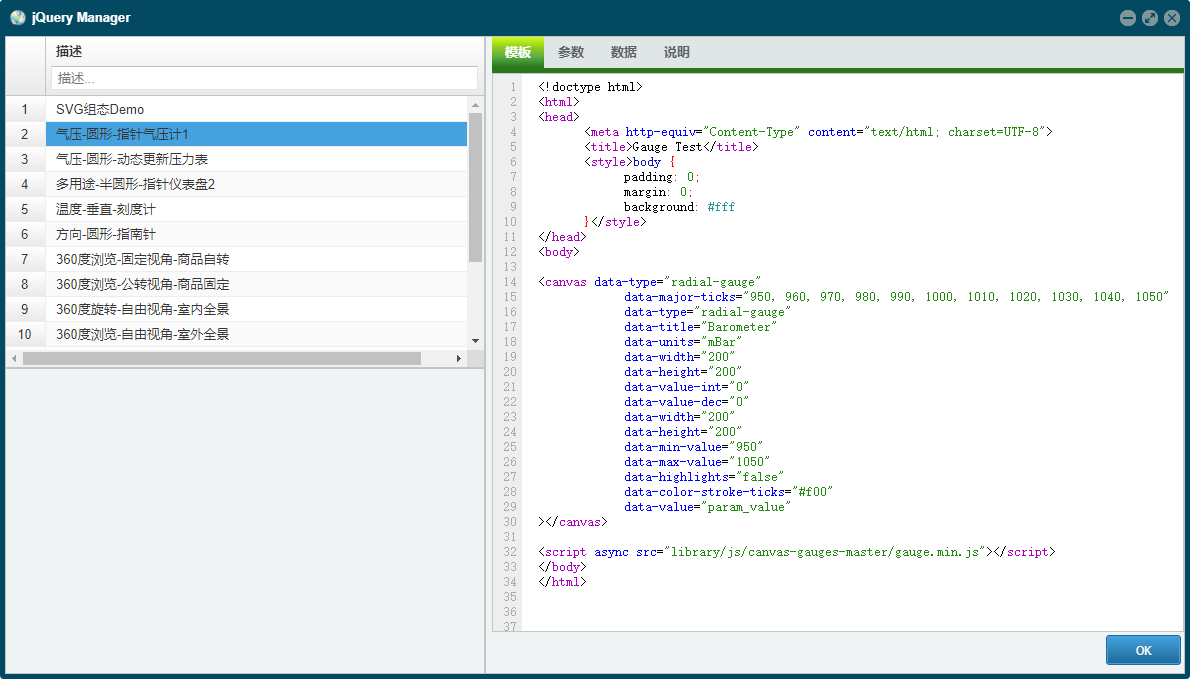Image resolution: width=1190 pixels, height=679 pixels.
Task: Click the list's vertical scrollbar thumb
Action: point(476,187)
